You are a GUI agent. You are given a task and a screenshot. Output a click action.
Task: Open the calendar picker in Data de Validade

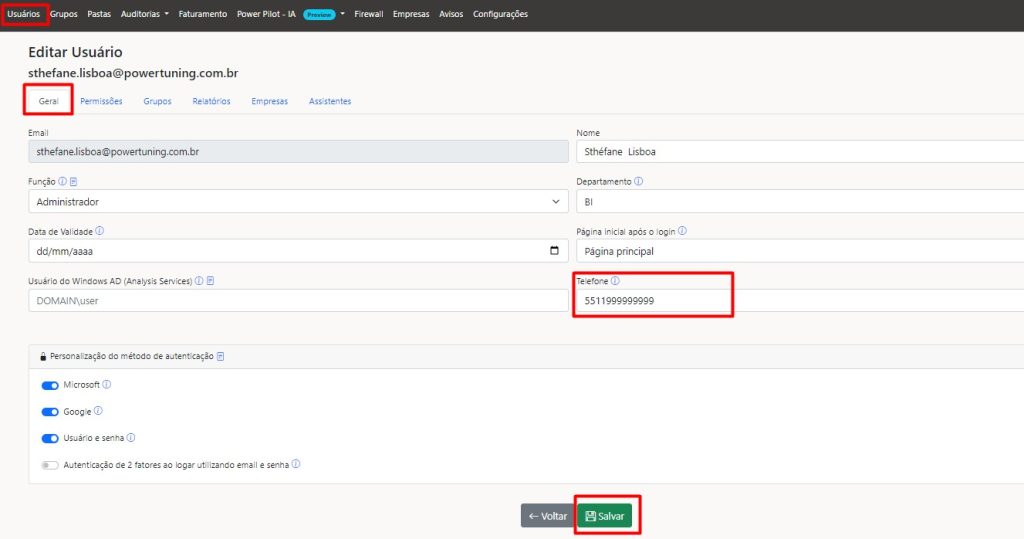(x=555, y=251)
